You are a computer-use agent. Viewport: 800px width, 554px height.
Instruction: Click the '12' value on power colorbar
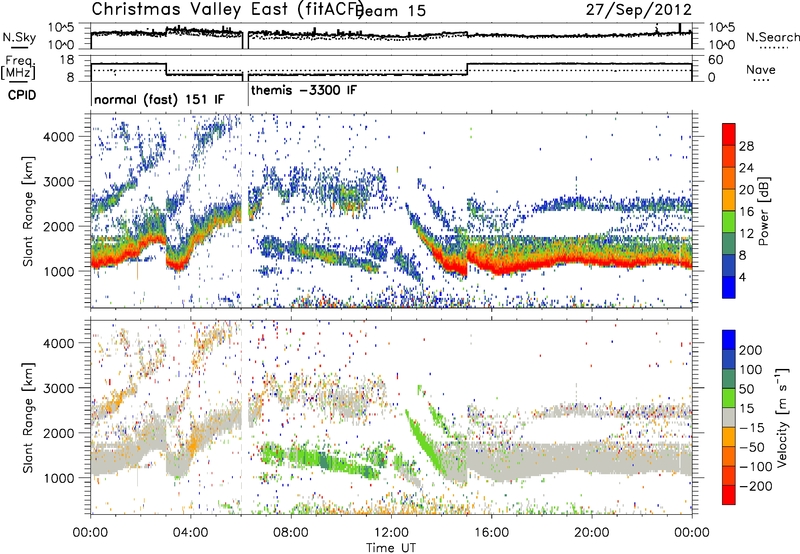[x=746, y=234]
